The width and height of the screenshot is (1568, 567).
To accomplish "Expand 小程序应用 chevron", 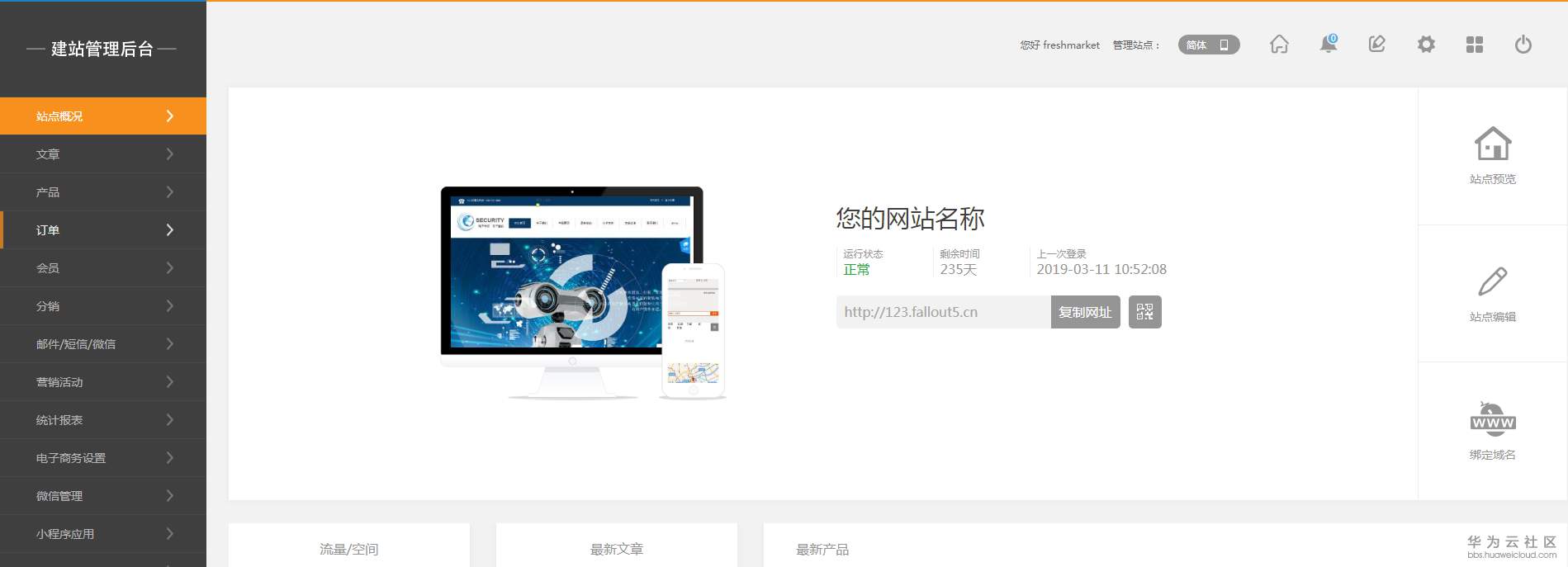I will [x=169, y=534].
